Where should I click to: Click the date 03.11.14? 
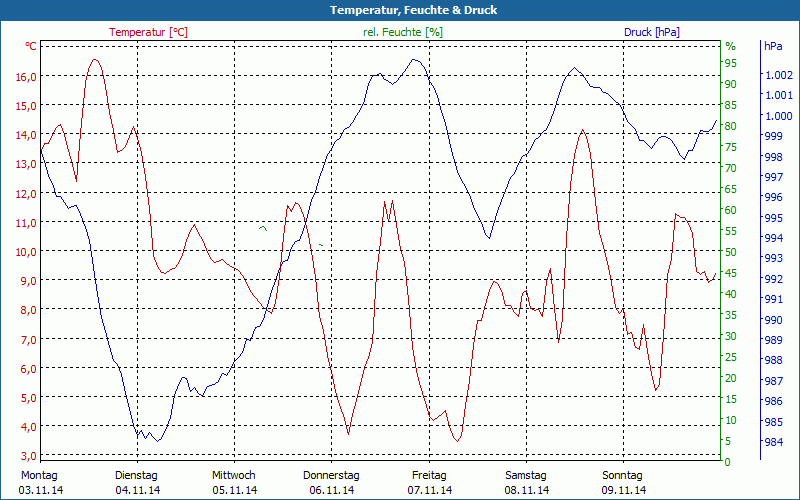coord(41,491)
